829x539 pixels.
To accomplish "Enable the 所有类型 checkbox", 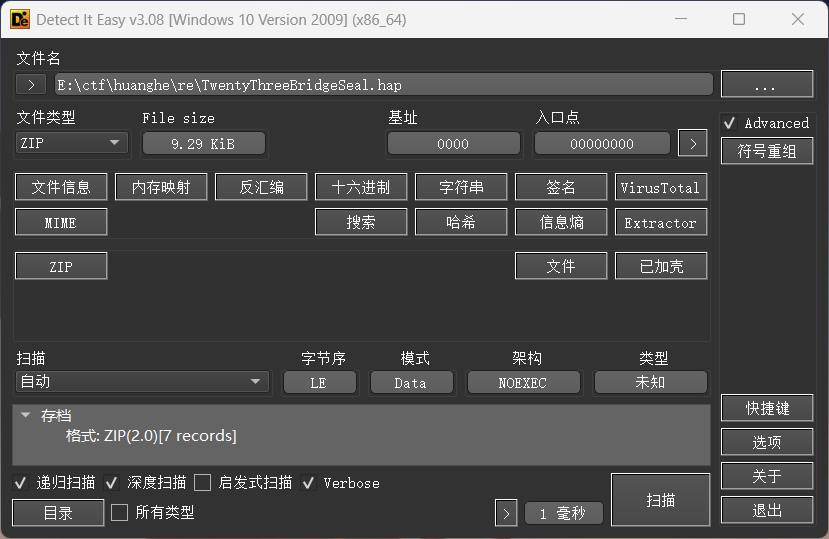I will pos(119,512).
